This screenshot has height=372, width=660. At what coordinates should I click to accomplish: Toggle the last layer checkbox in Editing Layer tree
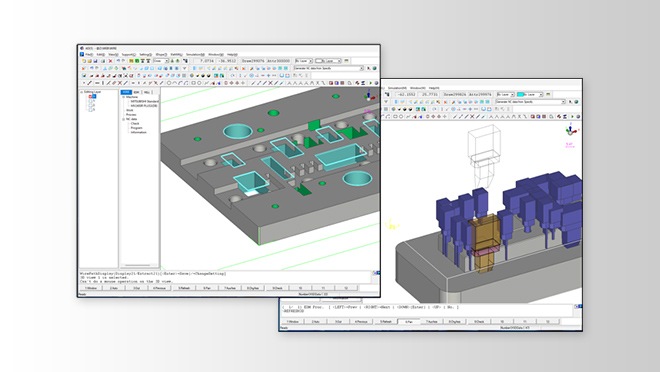[x=91, y=109]
